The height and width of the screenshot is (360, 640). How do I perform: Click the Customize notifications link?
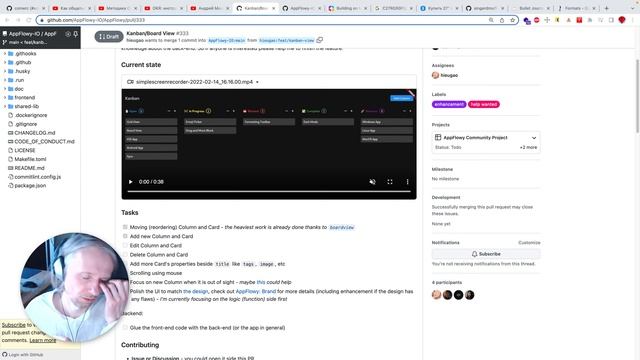tap(529, 242)
